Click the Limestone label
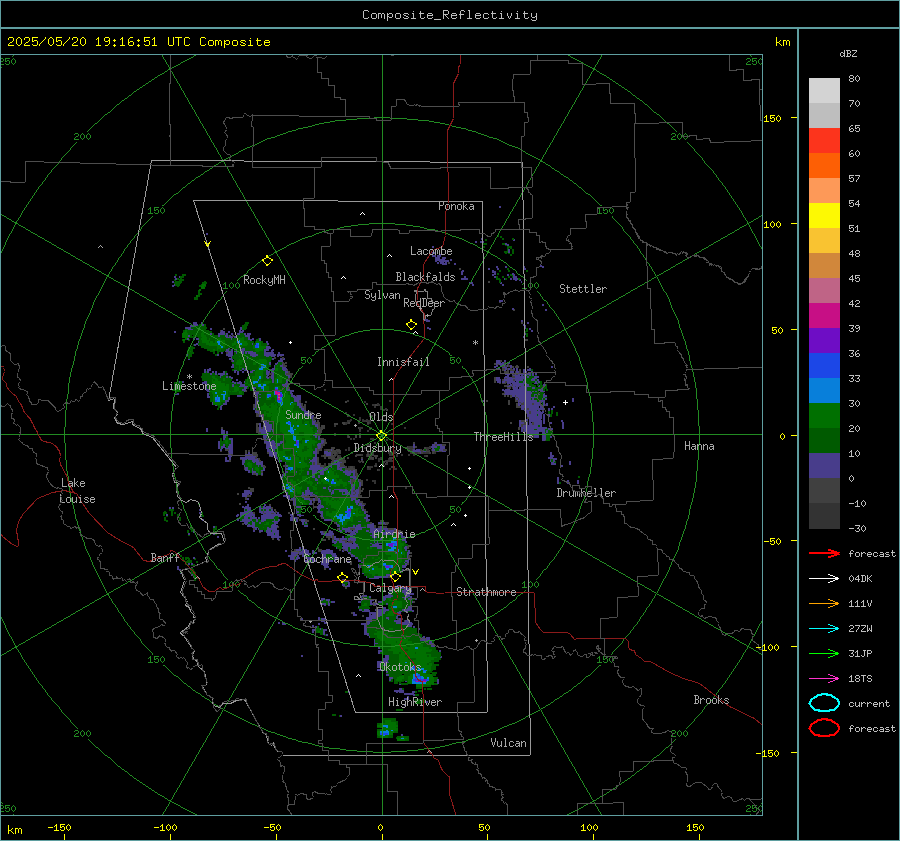Screen dimensions: 900x841 pos(189,386)
